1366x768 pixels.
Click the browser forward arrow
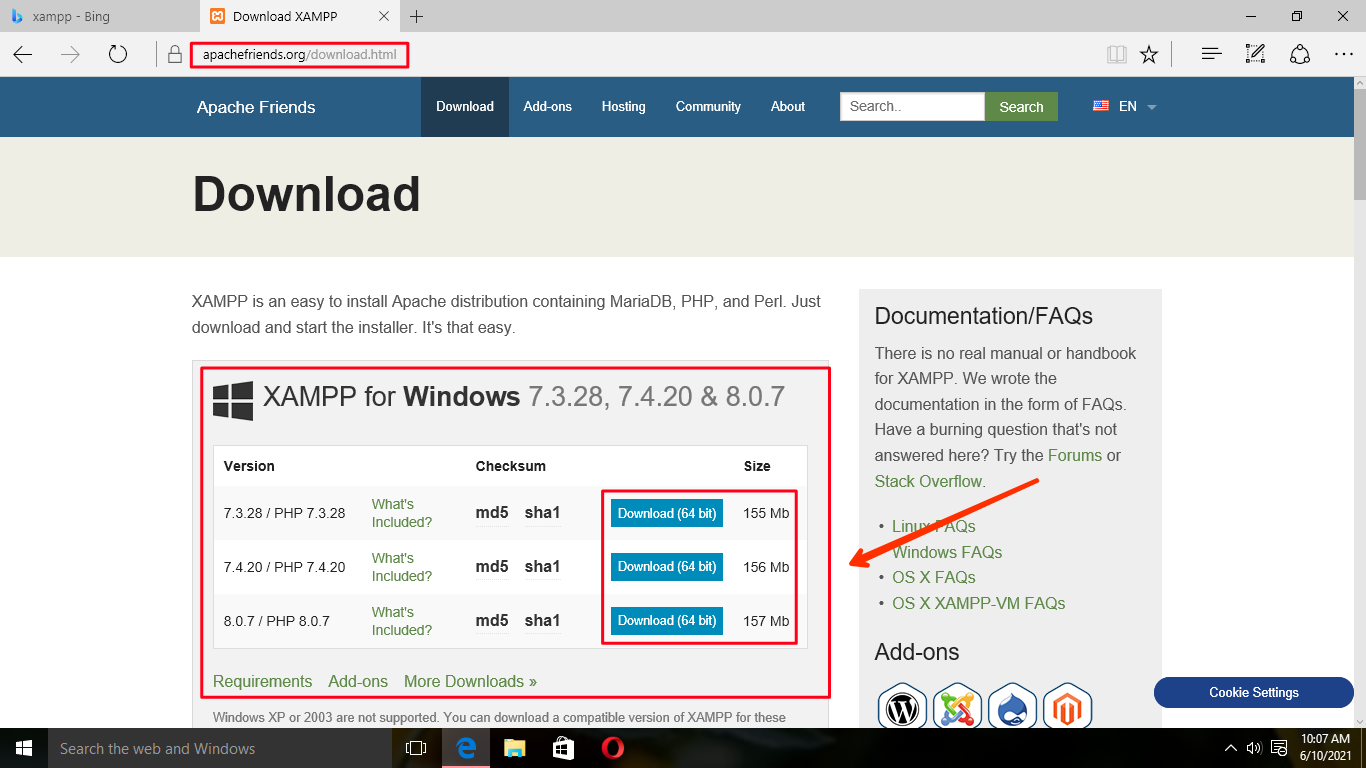70,54
